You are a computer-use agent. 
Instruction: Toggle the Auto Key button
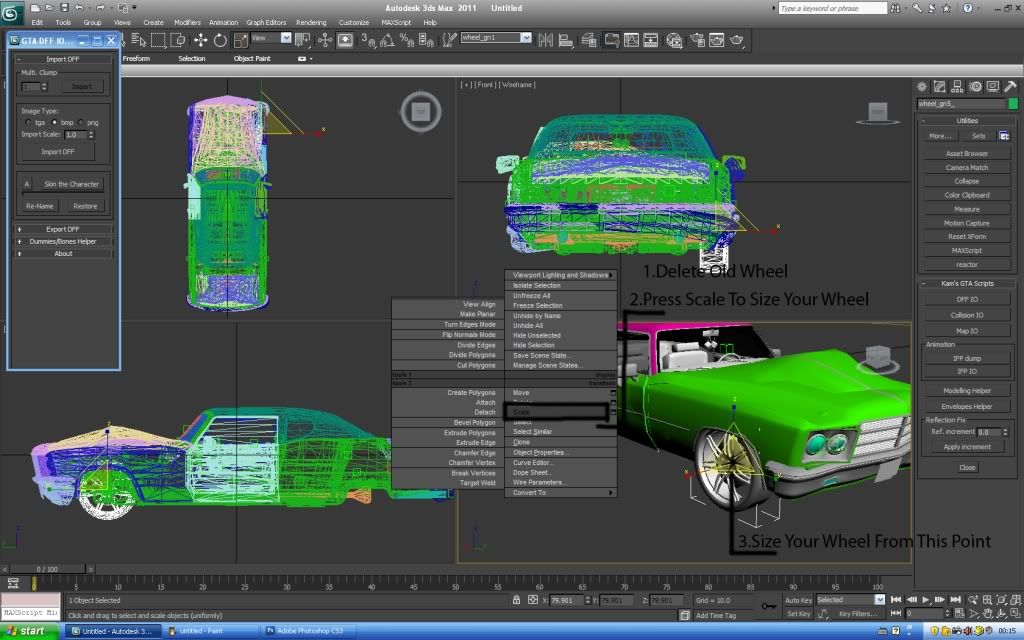(x=798, y=600)
